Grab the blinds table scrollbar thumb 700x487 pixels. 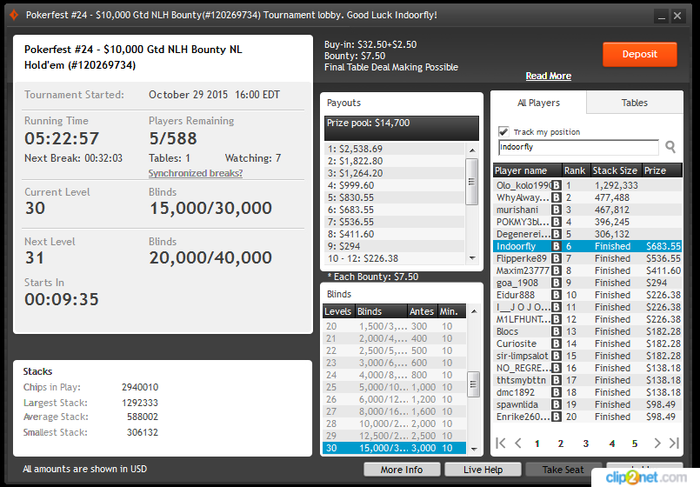pos(473,384)
